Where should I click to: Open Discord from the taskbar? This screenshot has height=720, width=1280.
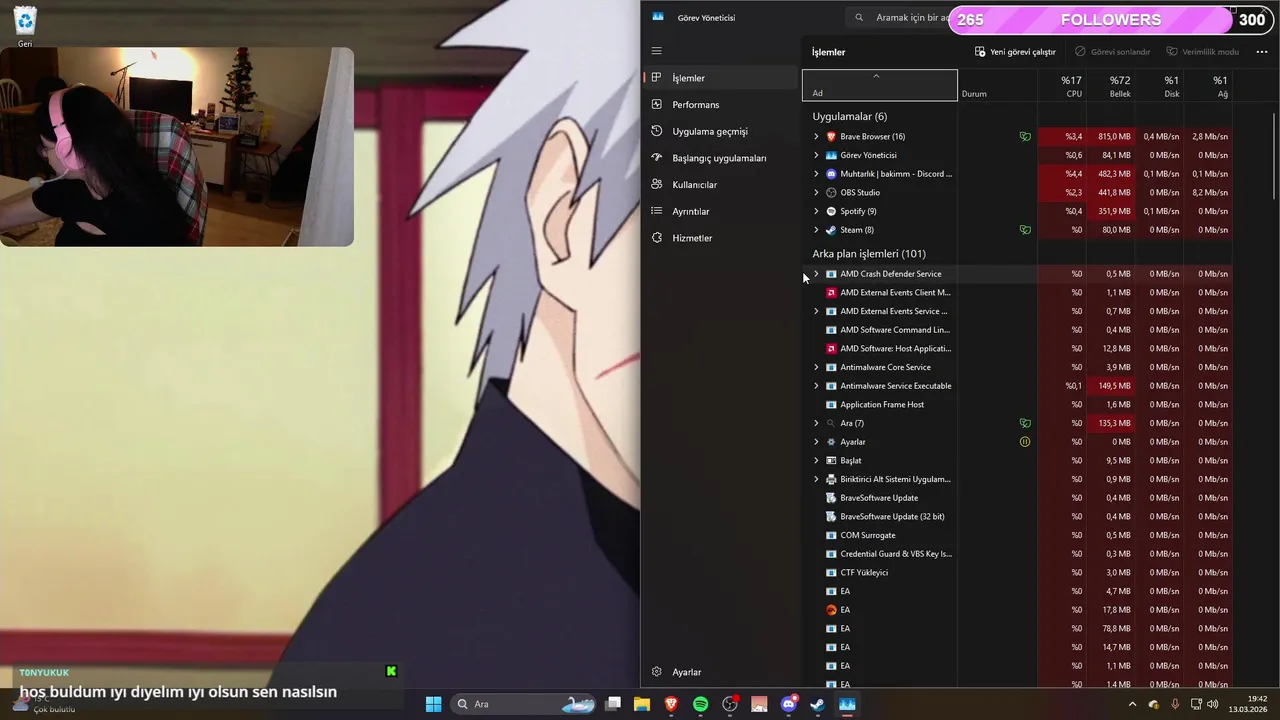point(788,704)
